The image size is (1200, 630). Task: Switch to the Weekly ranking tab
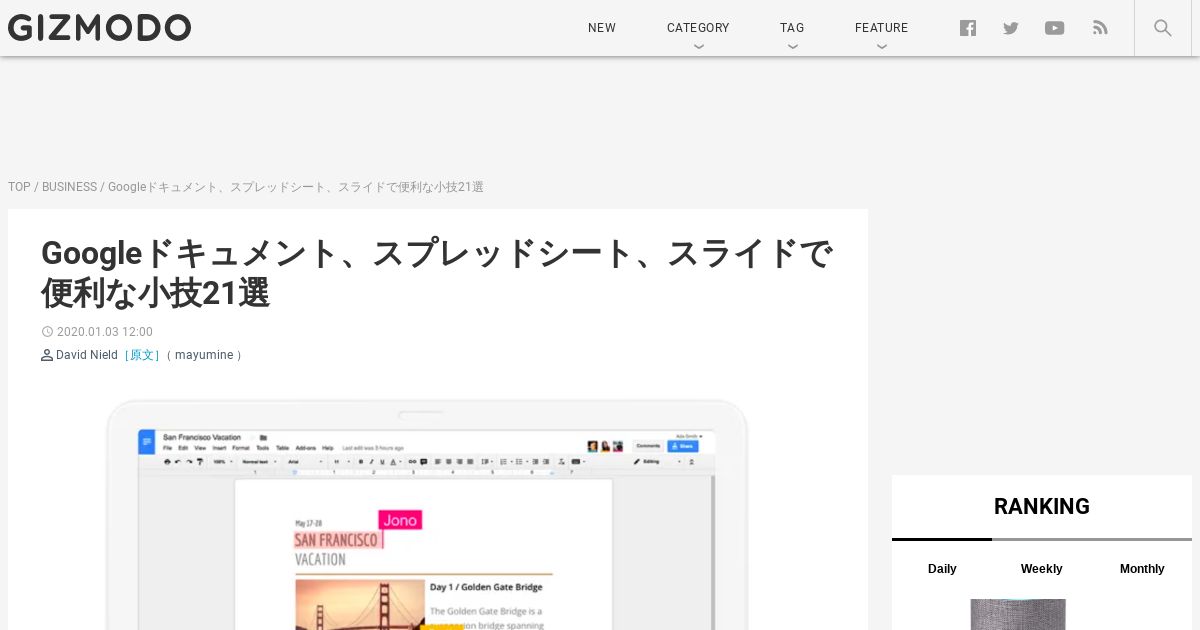(x=1041, y=568)
